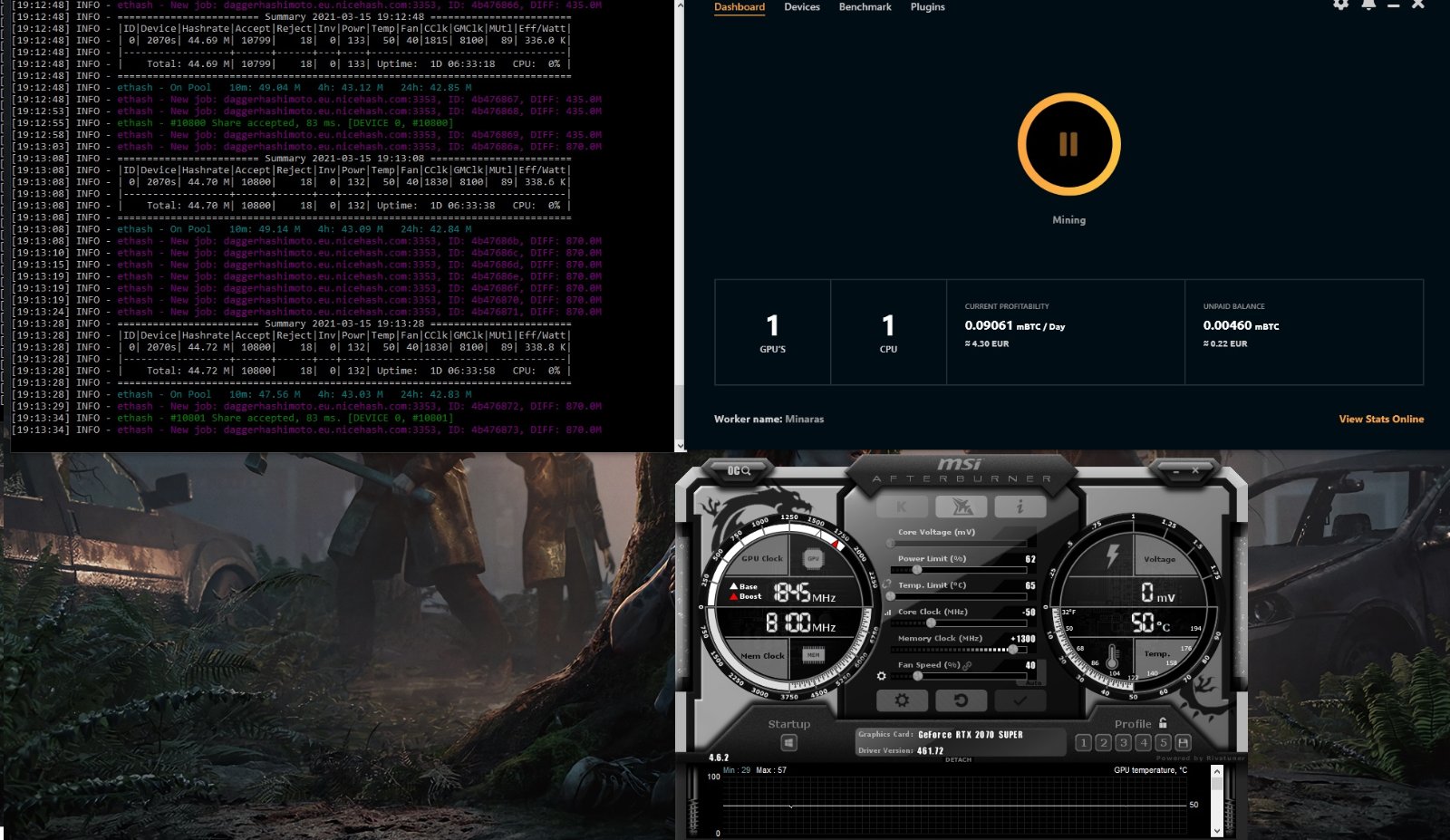The image size is (1450, 840).
Task: Click the 1 GPU'S tile in NiceHash
Action: tap(773, 333)
